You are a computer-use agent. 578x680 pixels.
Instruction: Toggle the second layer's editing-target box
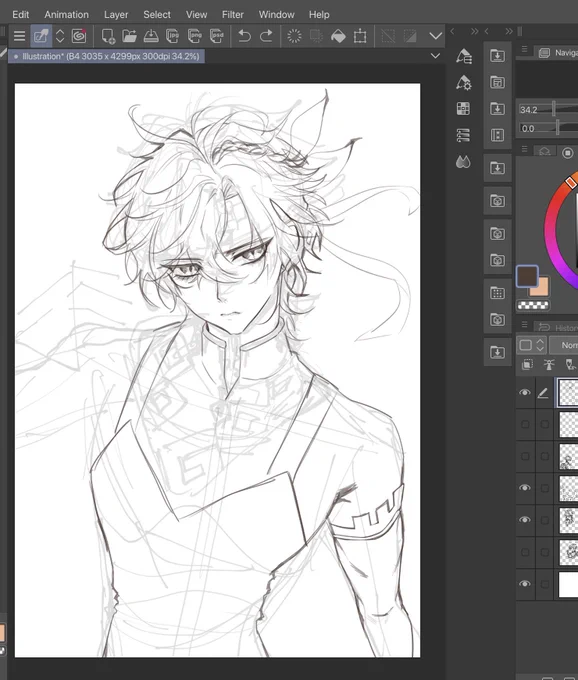(x=545, y=424)
